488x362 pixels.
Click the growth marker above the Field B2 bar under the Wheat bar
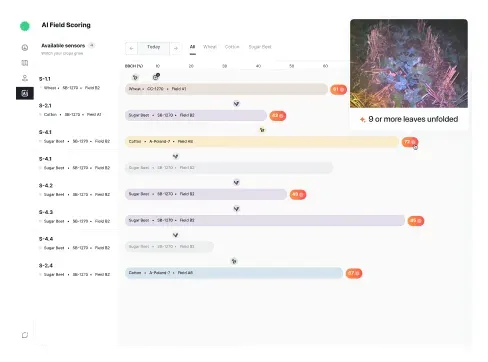[236, 104]
